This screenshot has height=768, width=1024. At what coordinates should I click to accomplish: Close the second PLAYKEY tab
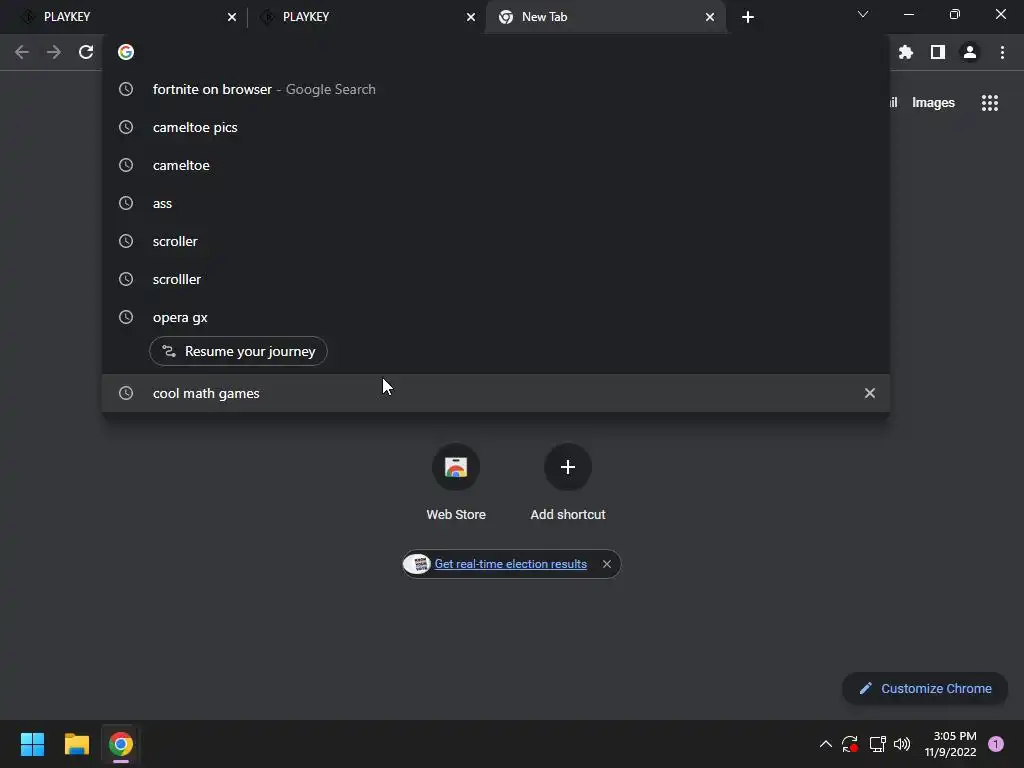click(471, 17)
